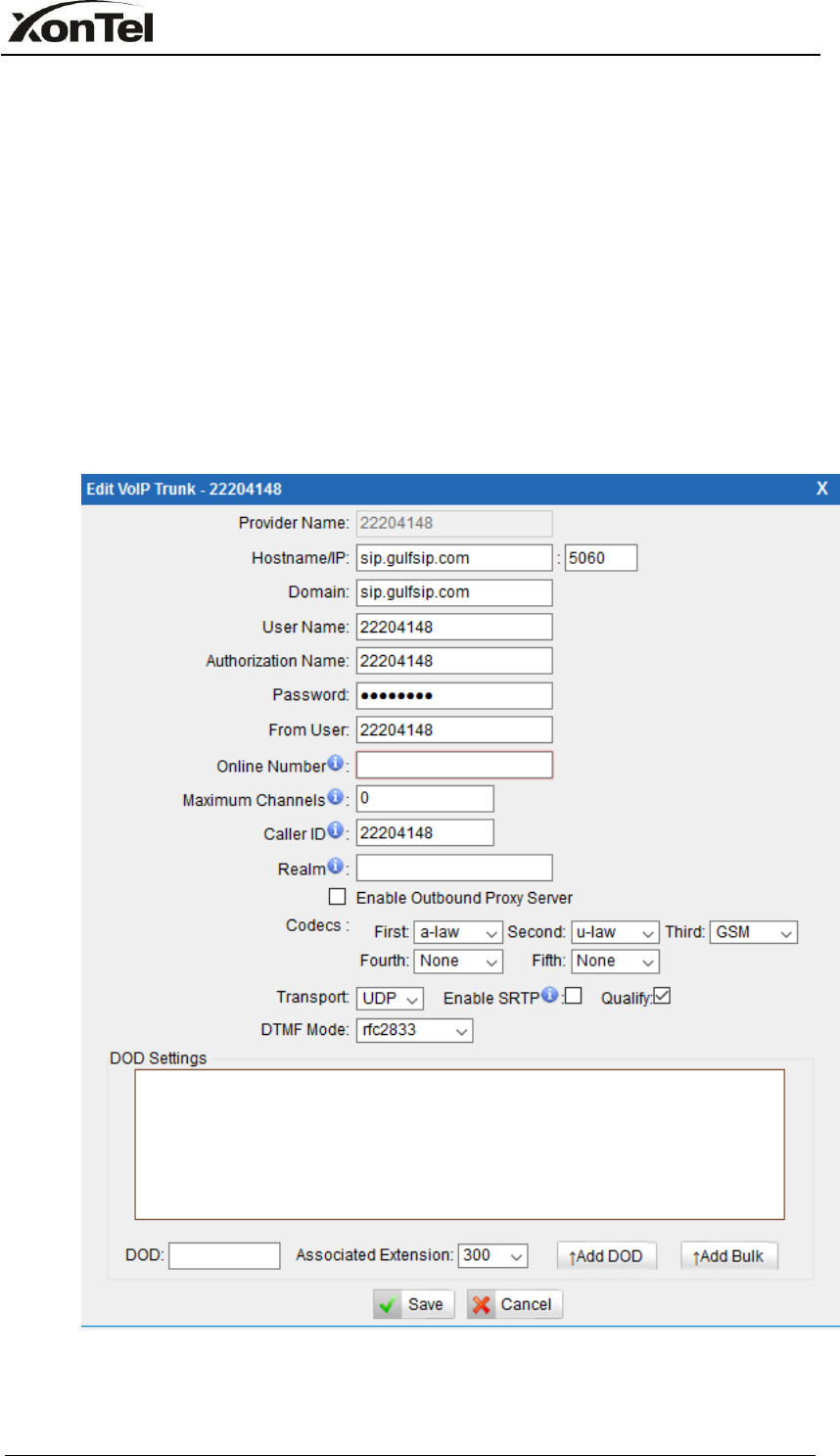
Task: Click the Domain input field
Action: point(454,592)
